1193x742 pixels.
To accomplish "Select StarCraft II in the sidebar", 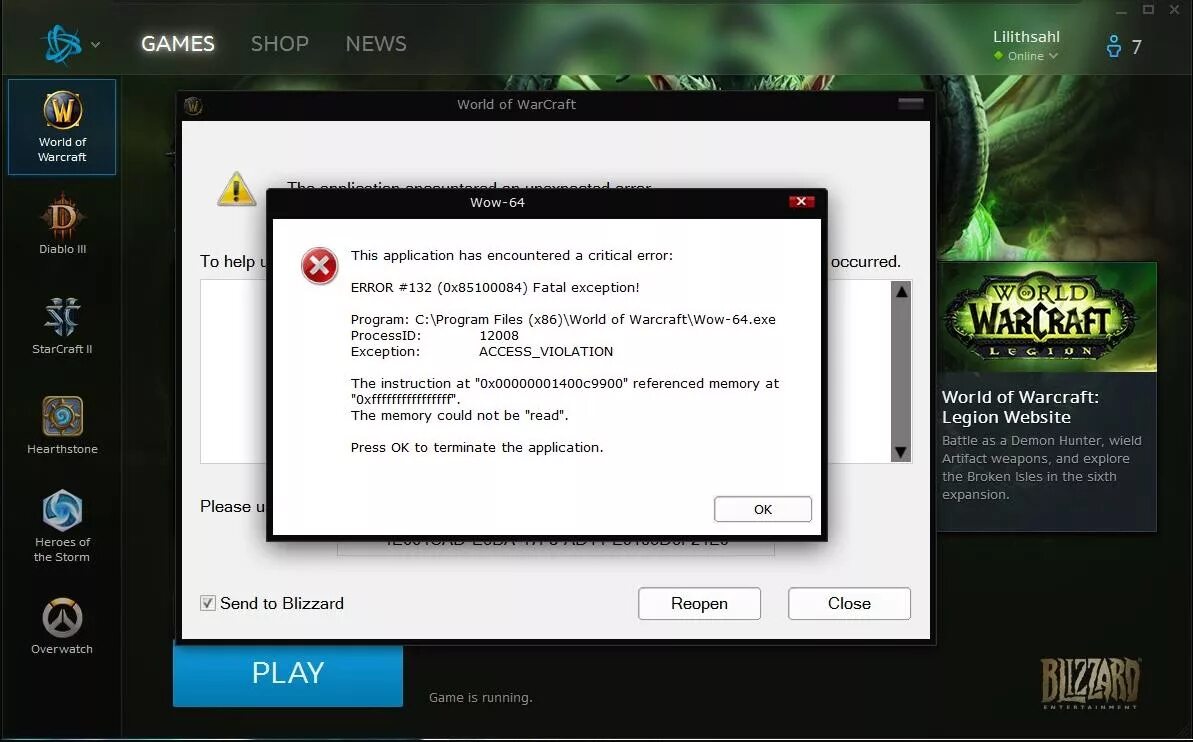I will pos(62,326).
